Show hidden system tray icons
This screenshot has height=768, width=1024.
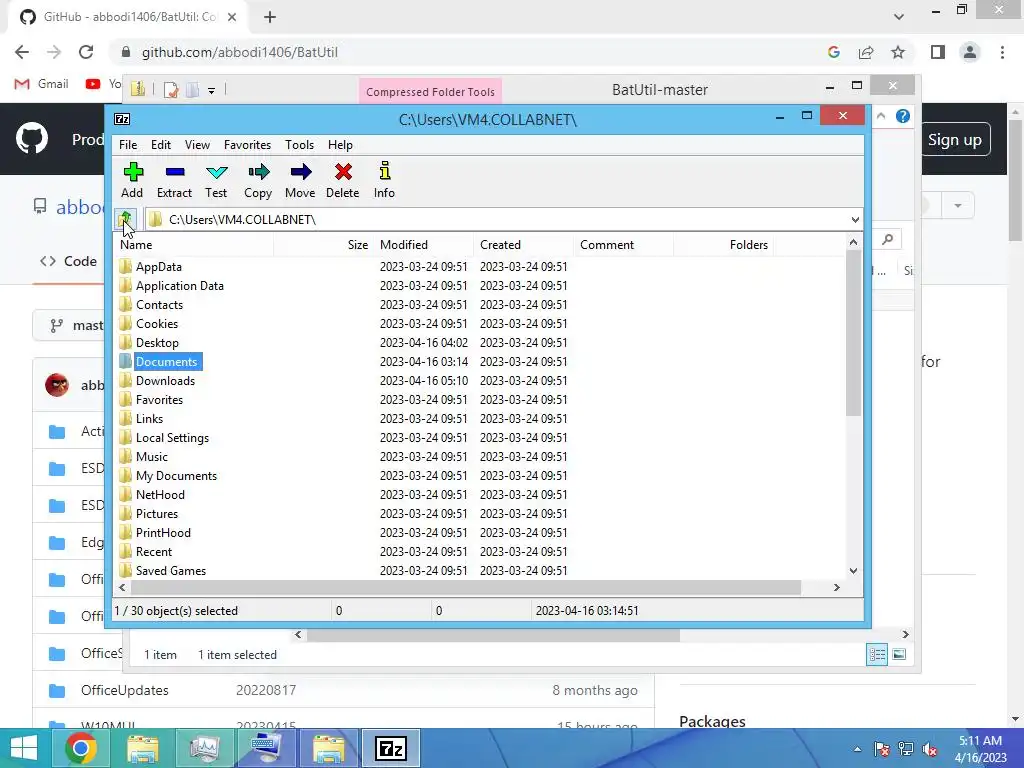[x=857, y=749]
